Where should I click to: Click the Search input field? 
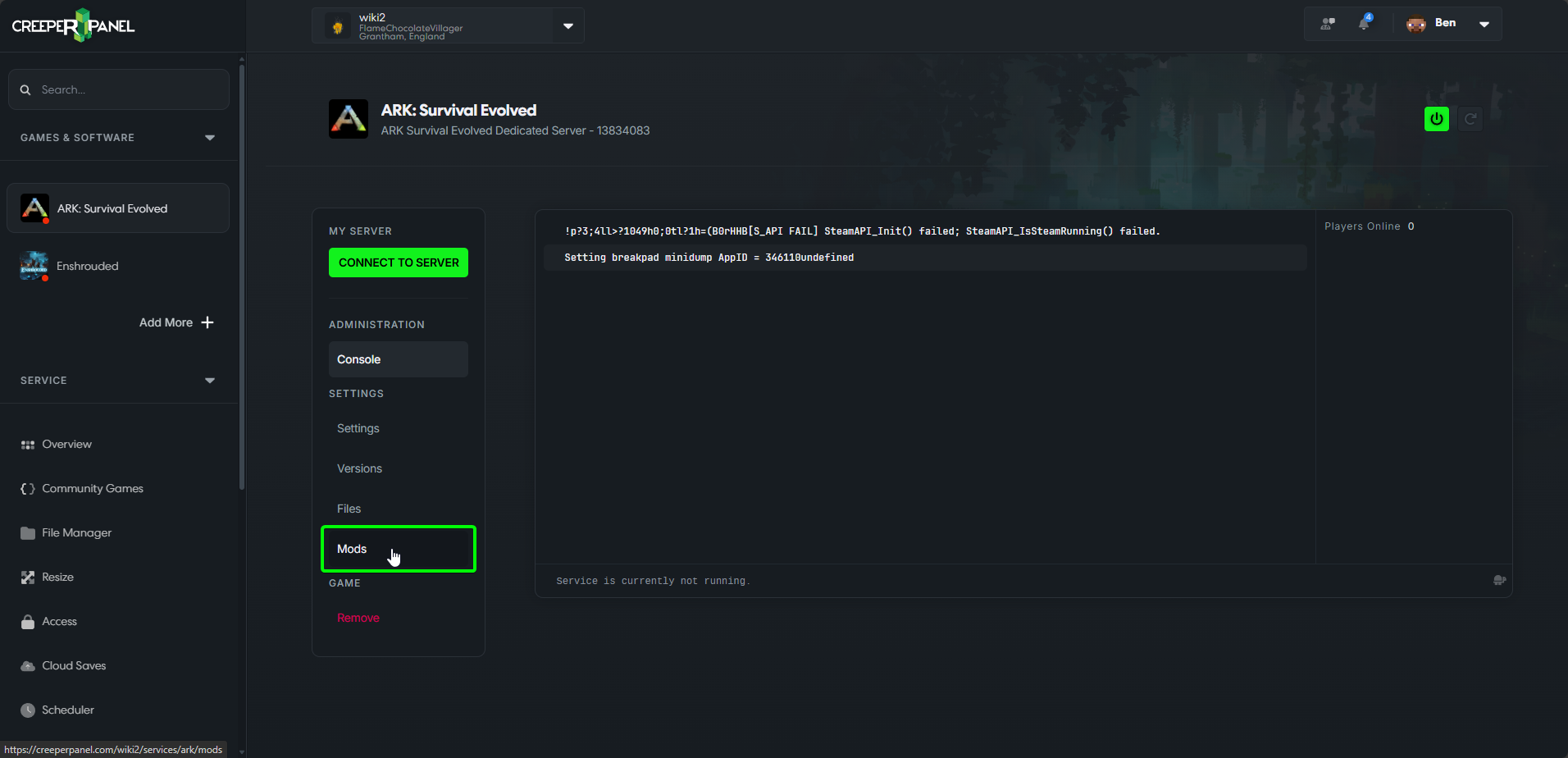119,89
